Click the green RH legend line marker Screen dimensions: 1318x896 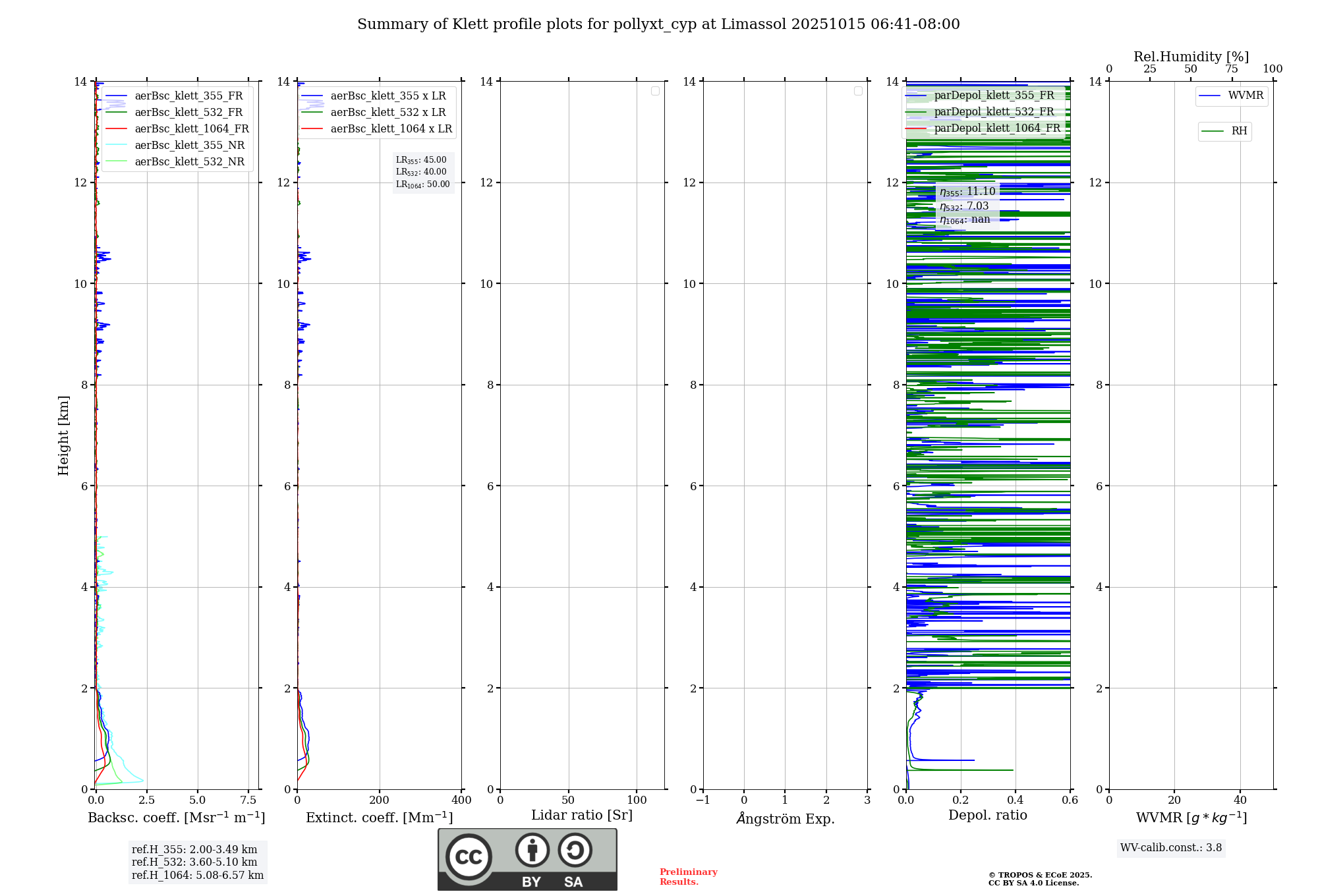pos(1213,131)
